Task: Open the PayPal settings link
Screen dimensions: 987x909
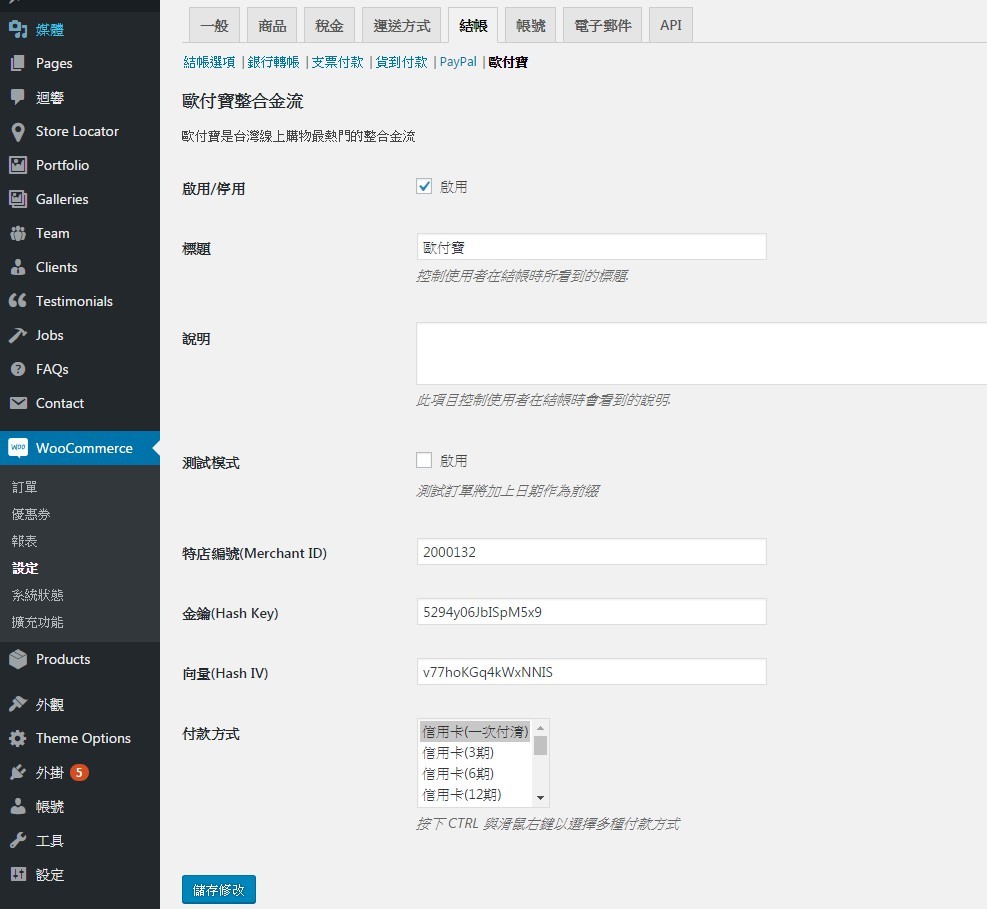Action: [458, 62]
